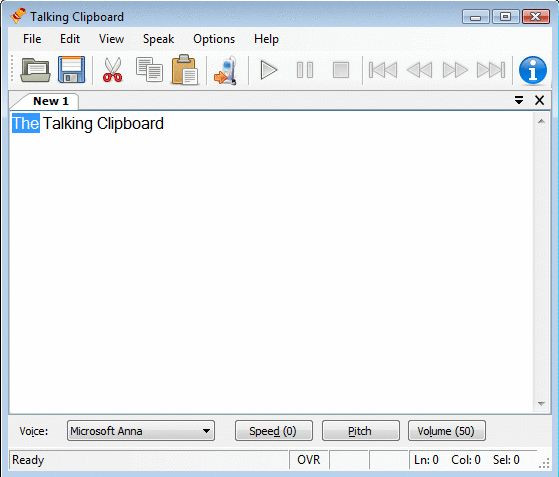Click the scrollbar up arrow

(x=541, y=122)
